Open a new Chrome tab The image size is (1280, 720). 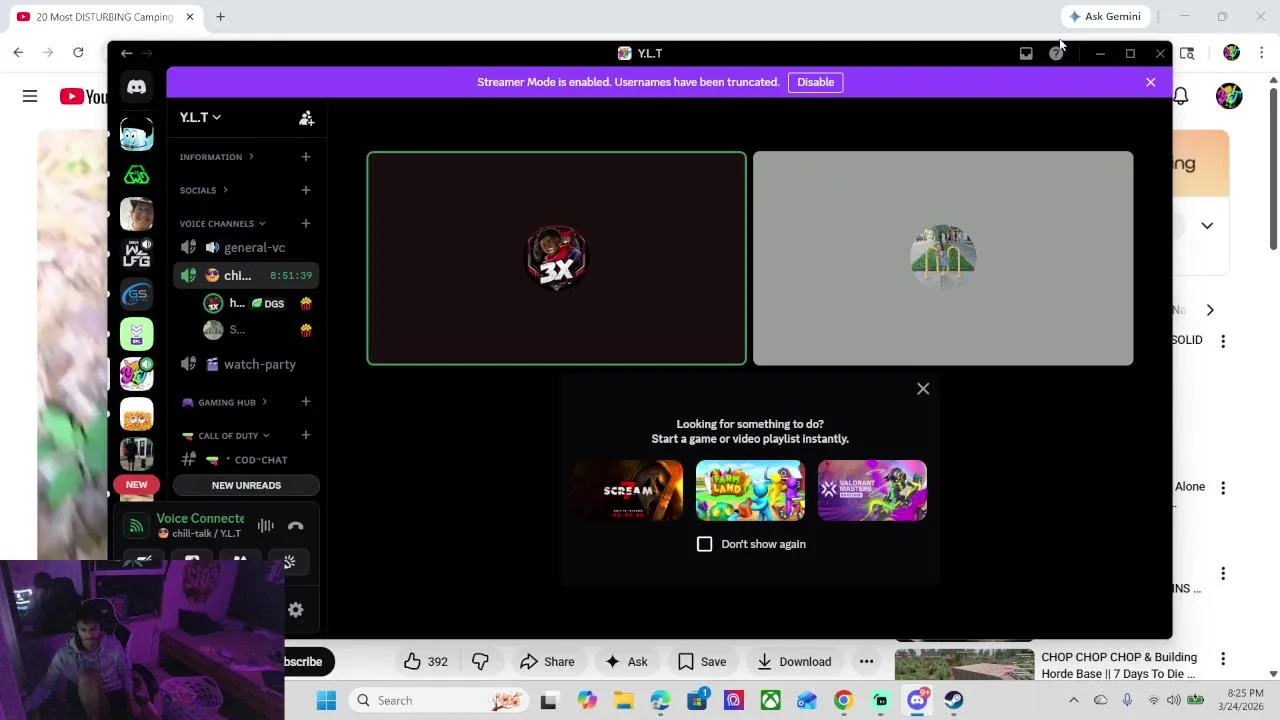[x=220, y=17]
